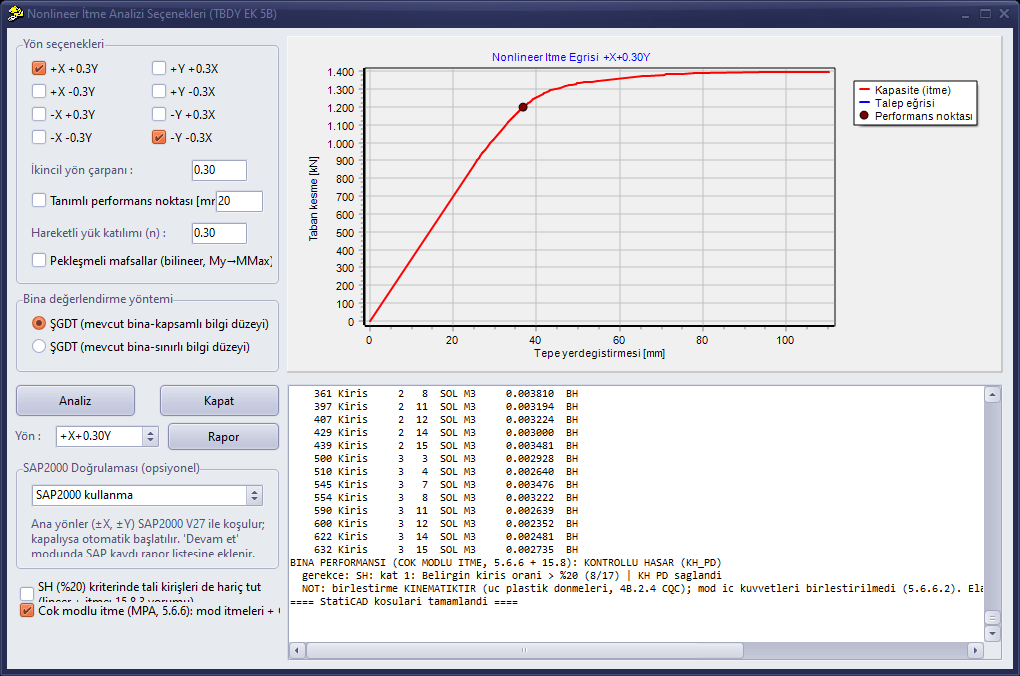The height and width of the screenshot is (676, 1020).
Task: Click the output log scroll down arrow
Action: tap(992, 632)
